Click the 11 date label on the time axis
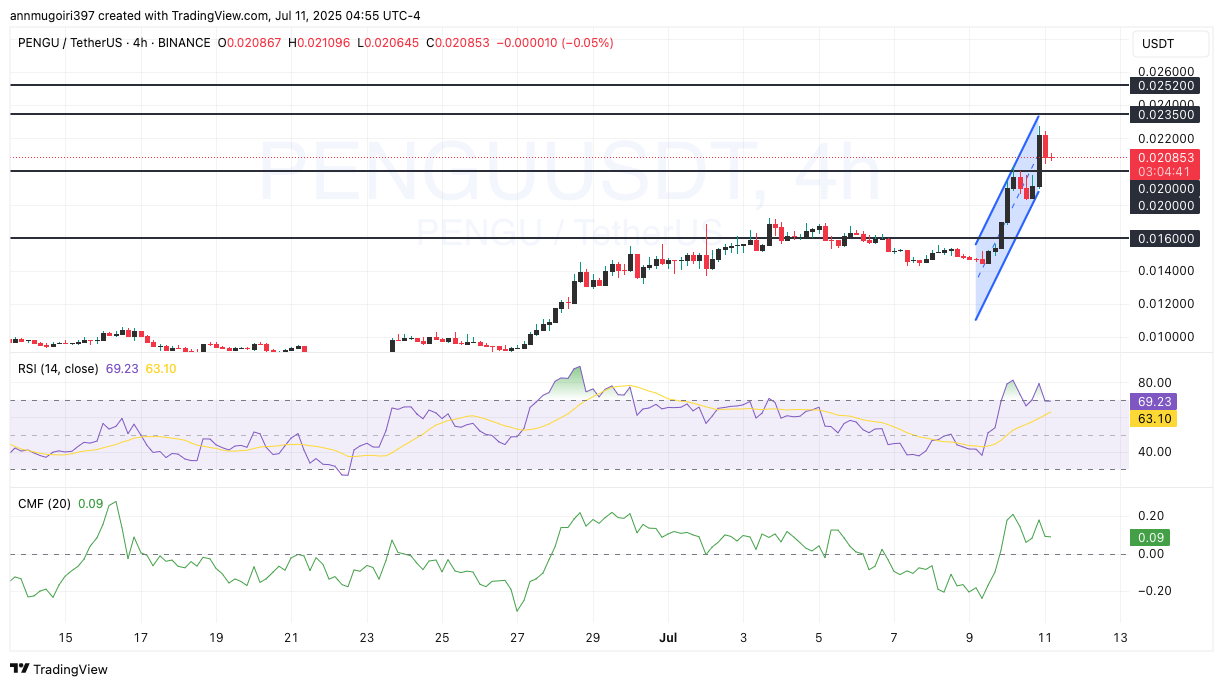The width and height of the screenshot is (1223, 686). pyautogui.click(x=1044, y=637)
